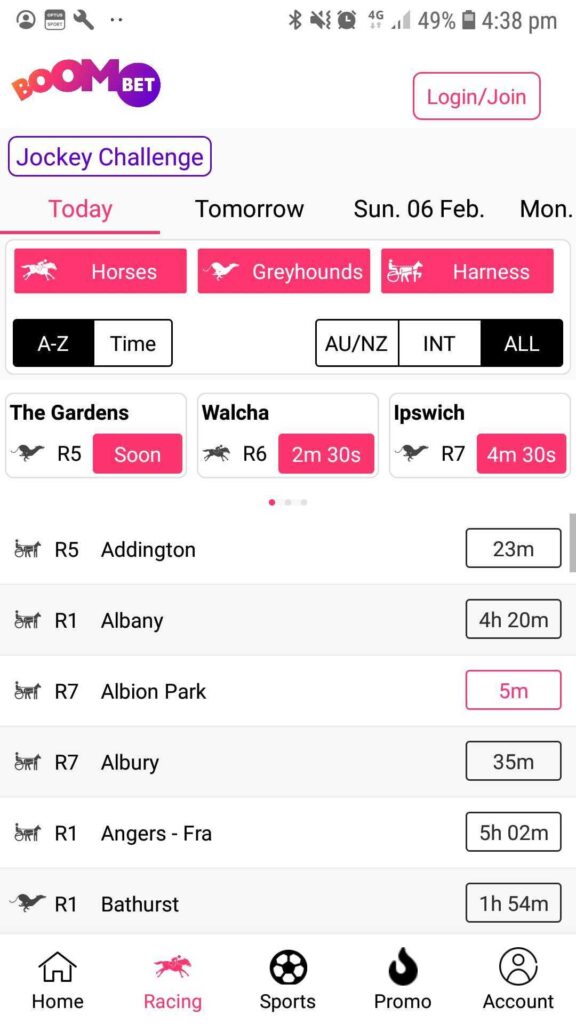Select the Tomorrow tab
The height and width of the screenshot is (1024, 576).
(249, 209)
